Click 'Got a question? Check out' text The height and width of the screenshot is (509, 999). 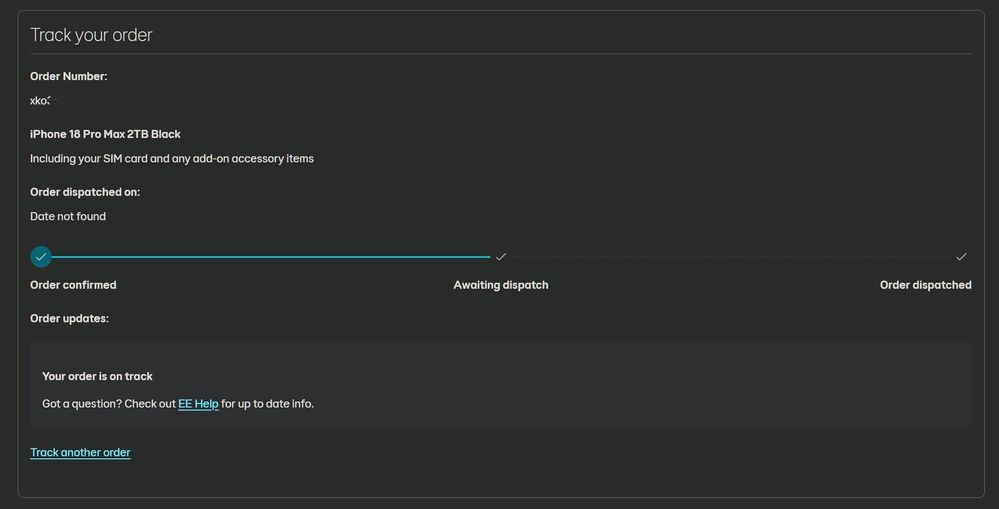pyautogui.click(x=109, y=404)
